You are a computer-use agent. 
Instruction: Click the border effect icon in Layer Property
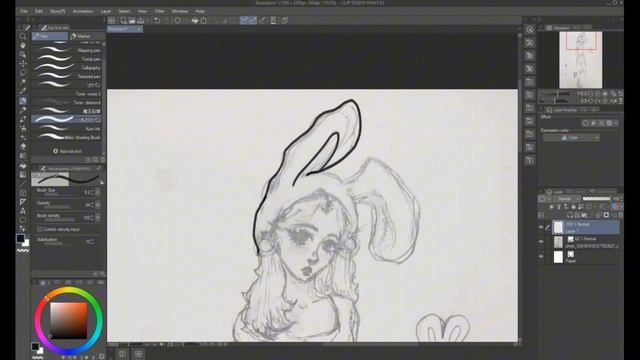point(586,123)
